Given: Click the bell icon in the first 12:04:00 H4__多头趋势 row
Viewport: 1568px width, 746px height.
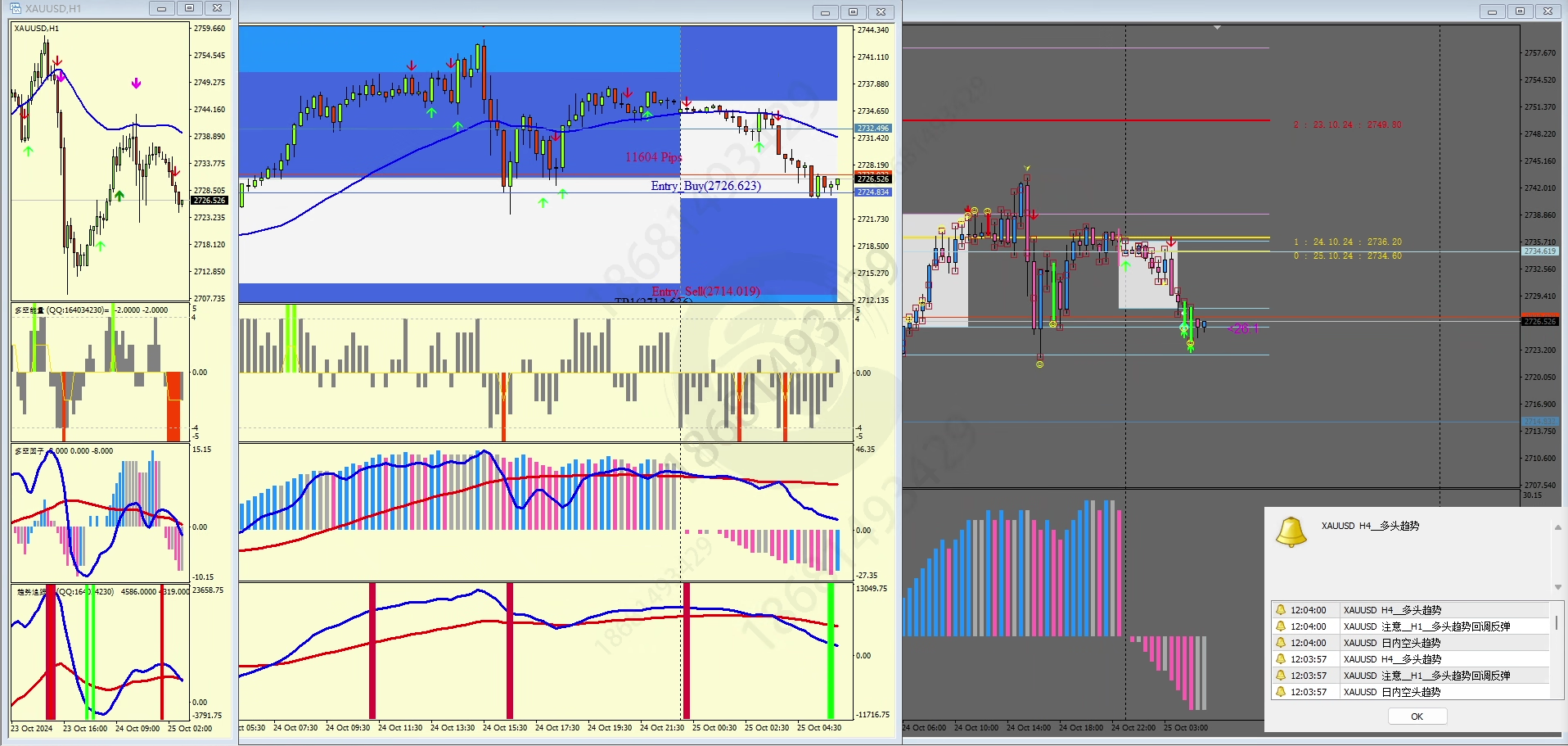Looking at the screenshot, I should click(1281, 610).
